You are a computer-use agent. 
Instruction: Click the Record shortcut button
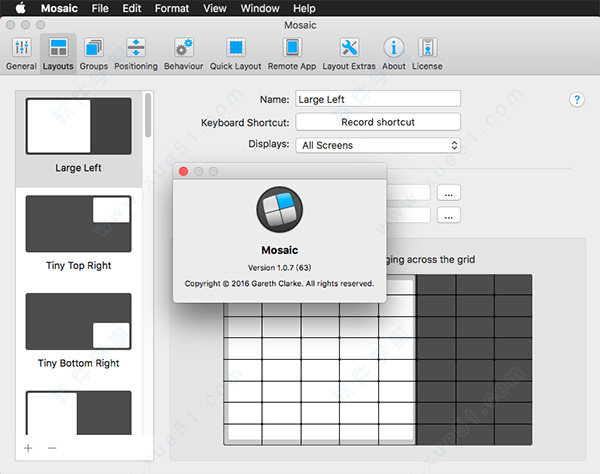tap(378, 122)
